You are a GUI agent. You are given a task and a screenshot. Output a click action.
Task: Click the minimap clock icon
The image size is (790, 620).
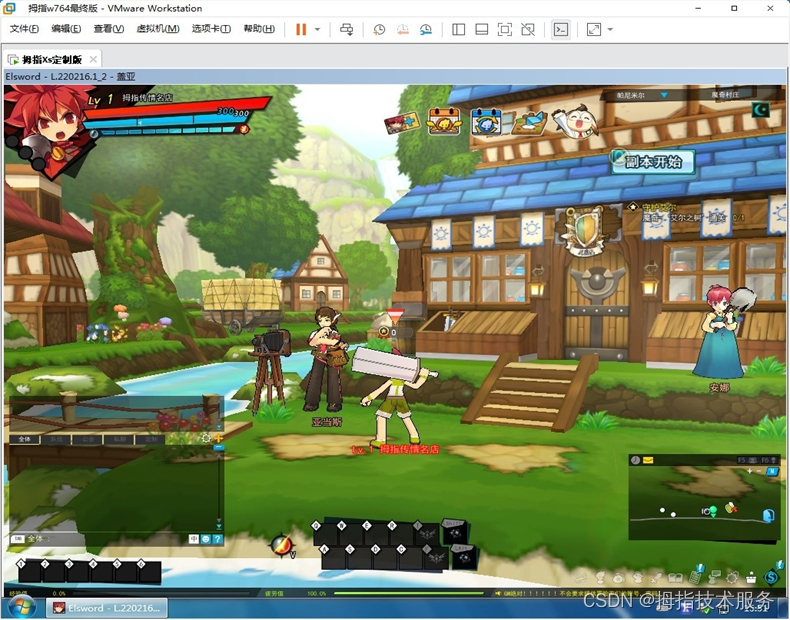635,460
